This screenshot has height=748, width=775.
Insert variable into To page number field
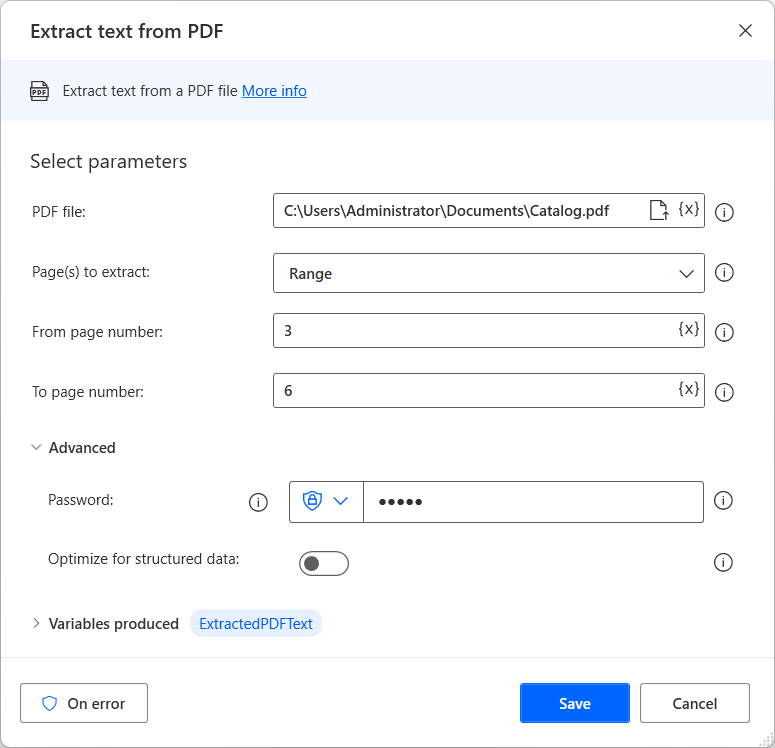689,389
